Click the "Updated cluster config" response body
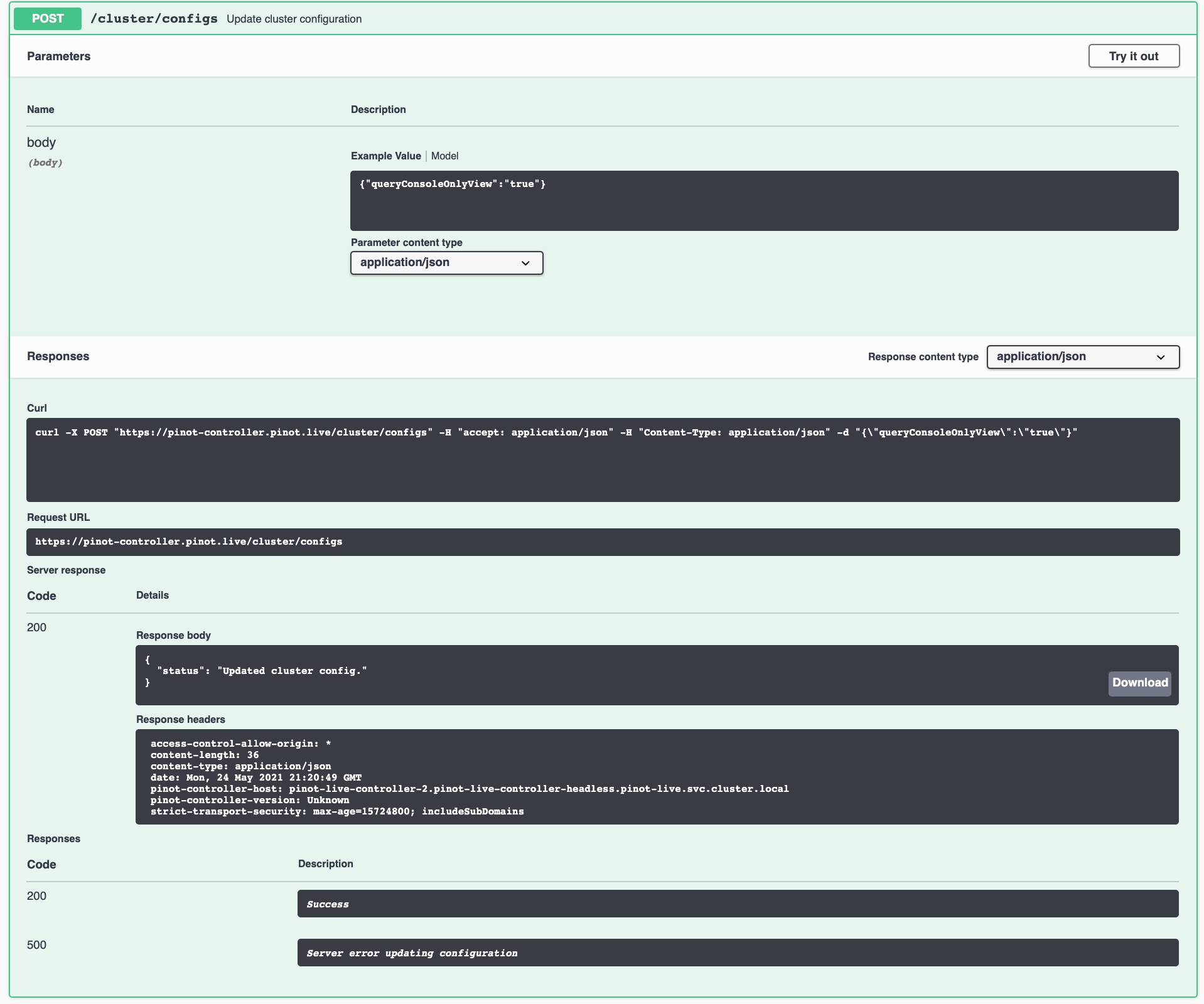The image size is (1204, 1004). point(261,671)
